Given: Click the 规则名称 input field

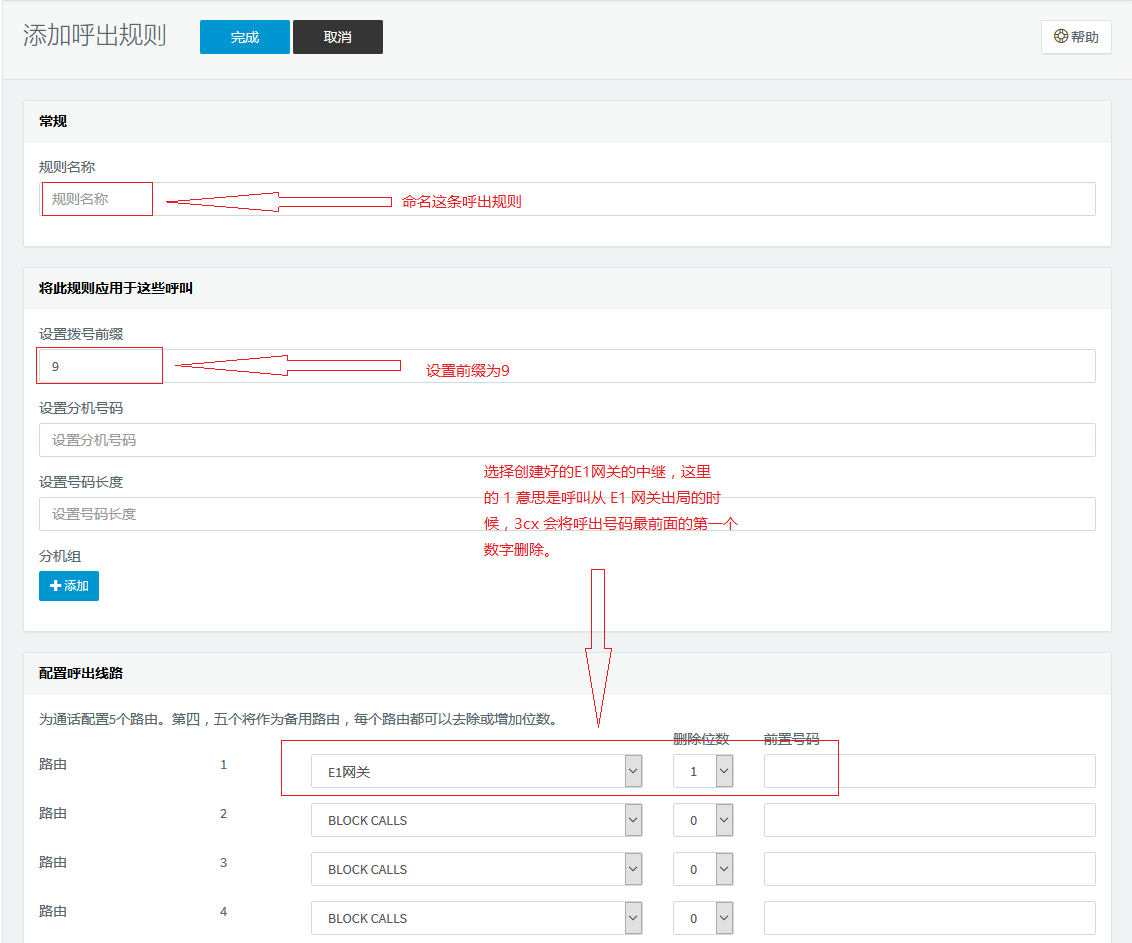Looking at the screenshot, I should point(567,199).
